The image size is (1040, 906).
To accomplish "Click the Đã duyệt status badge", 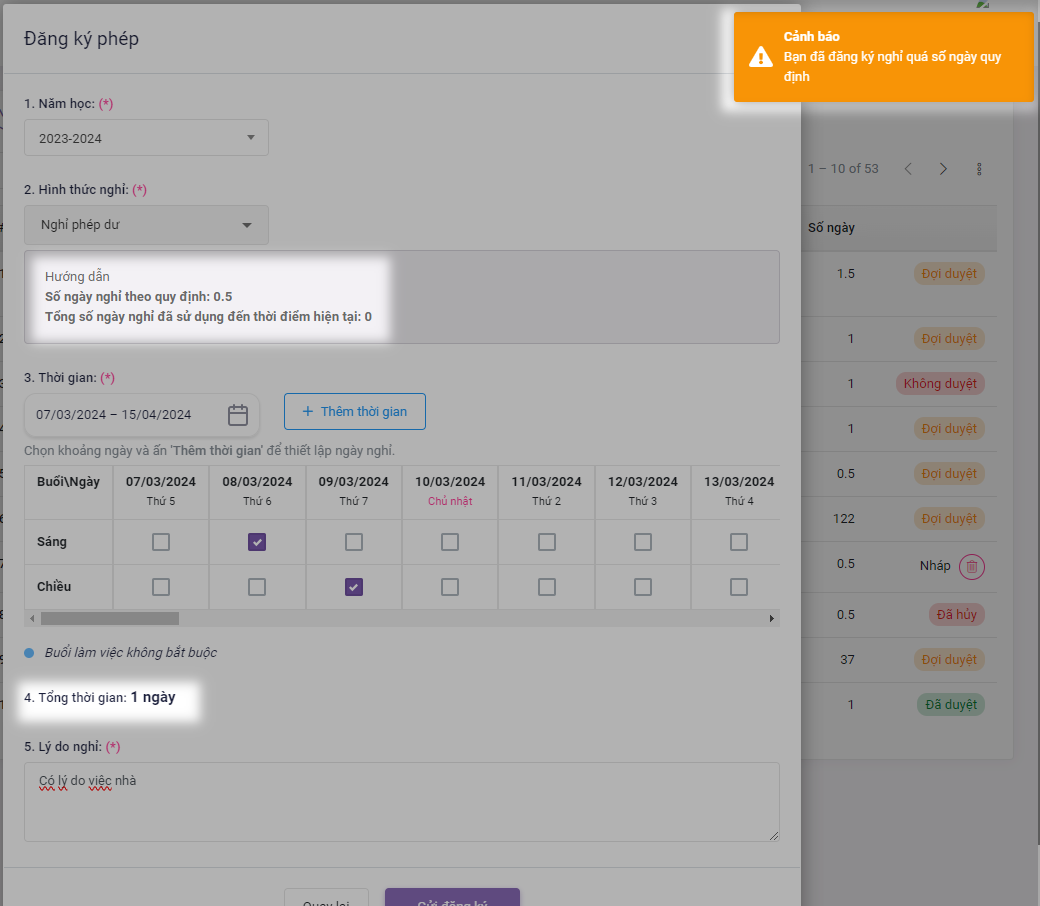I will coord(950,705).
